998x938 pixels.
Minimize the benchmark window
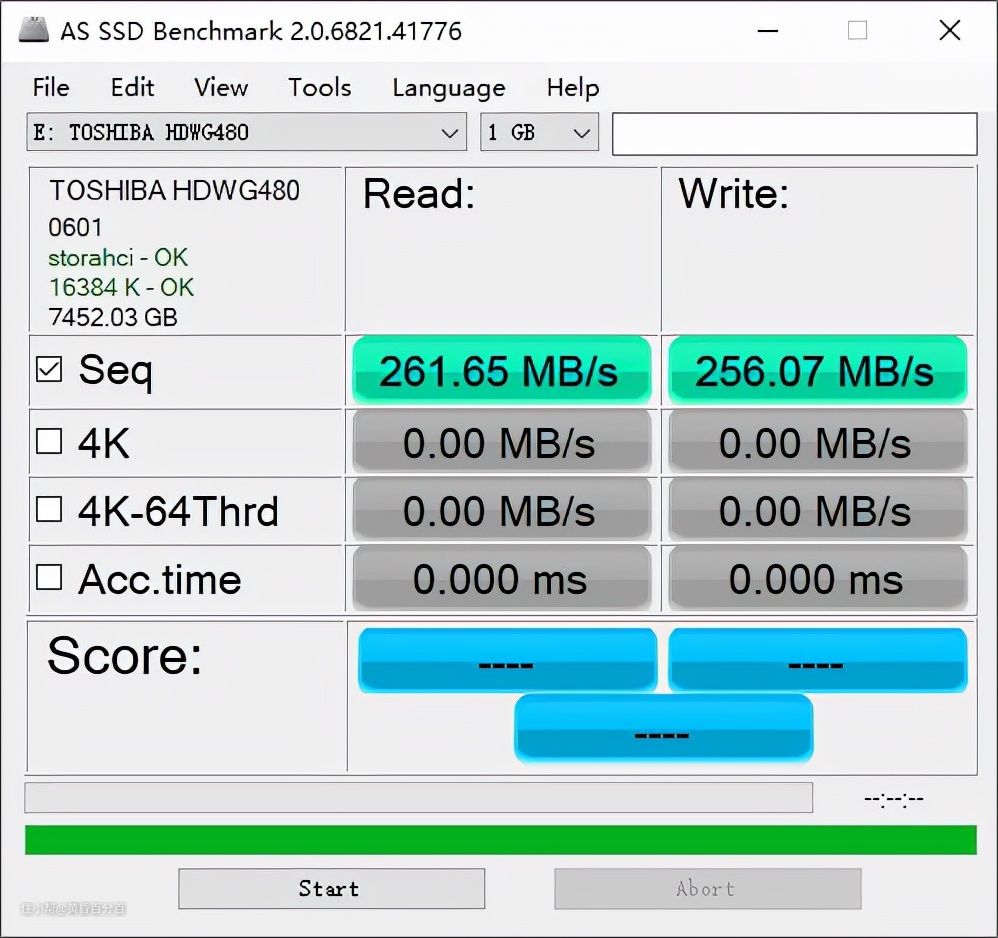point(766,30)
